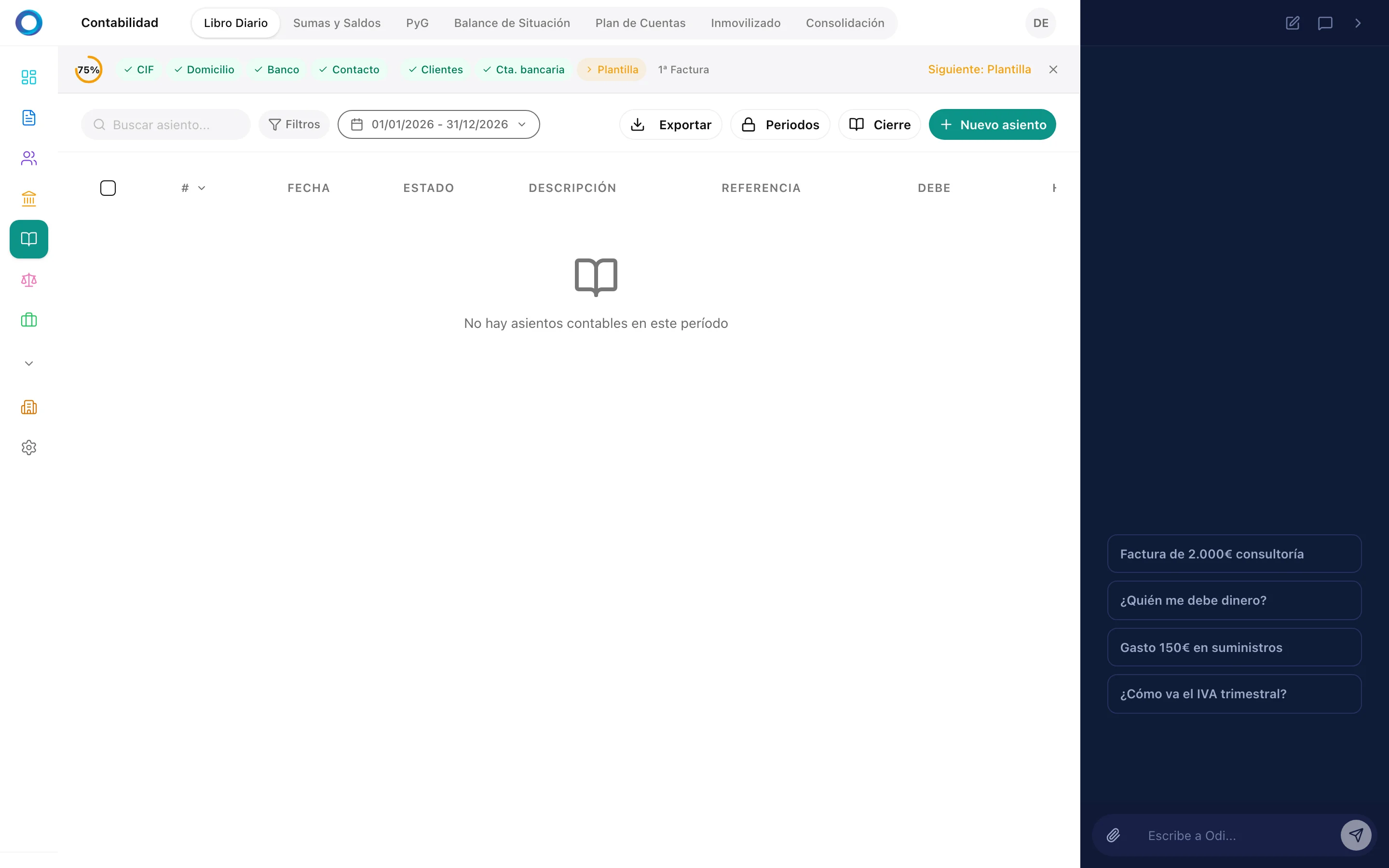
Task: Click the attachment paperclip icon in the chat
Action: pos(1114,835)
